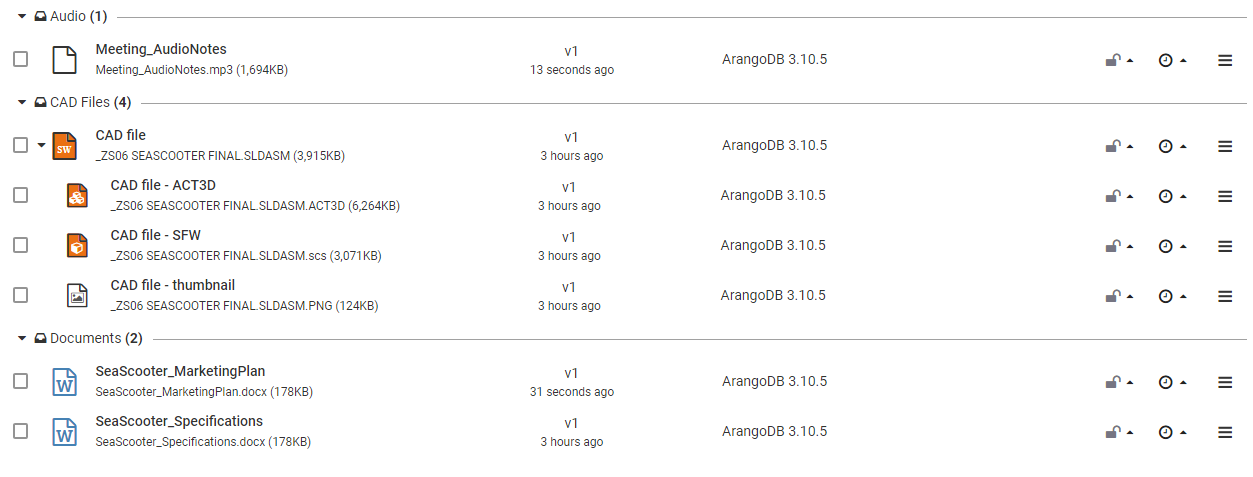Open hamburger menu for Meeting_AudioNotes row

[1225, 60]
